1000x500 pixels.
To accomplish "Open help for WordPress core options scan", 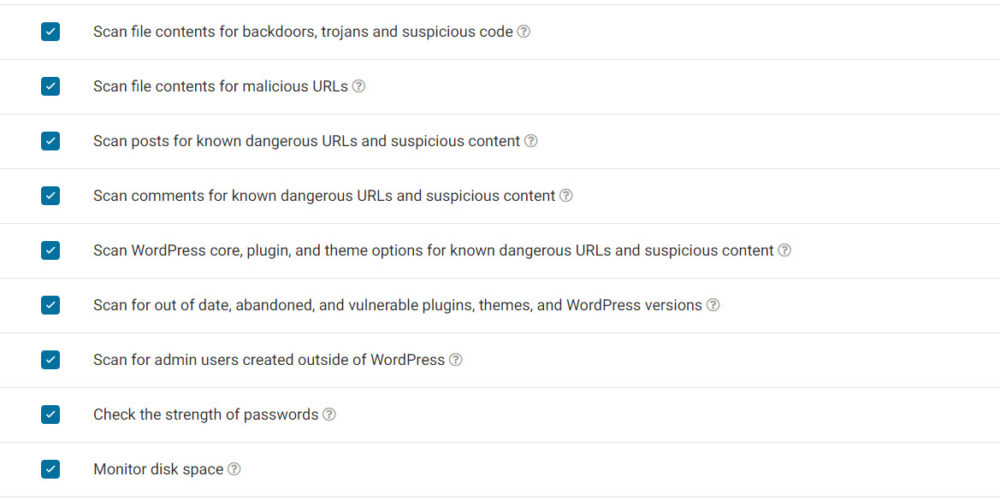I will point(785,250).
